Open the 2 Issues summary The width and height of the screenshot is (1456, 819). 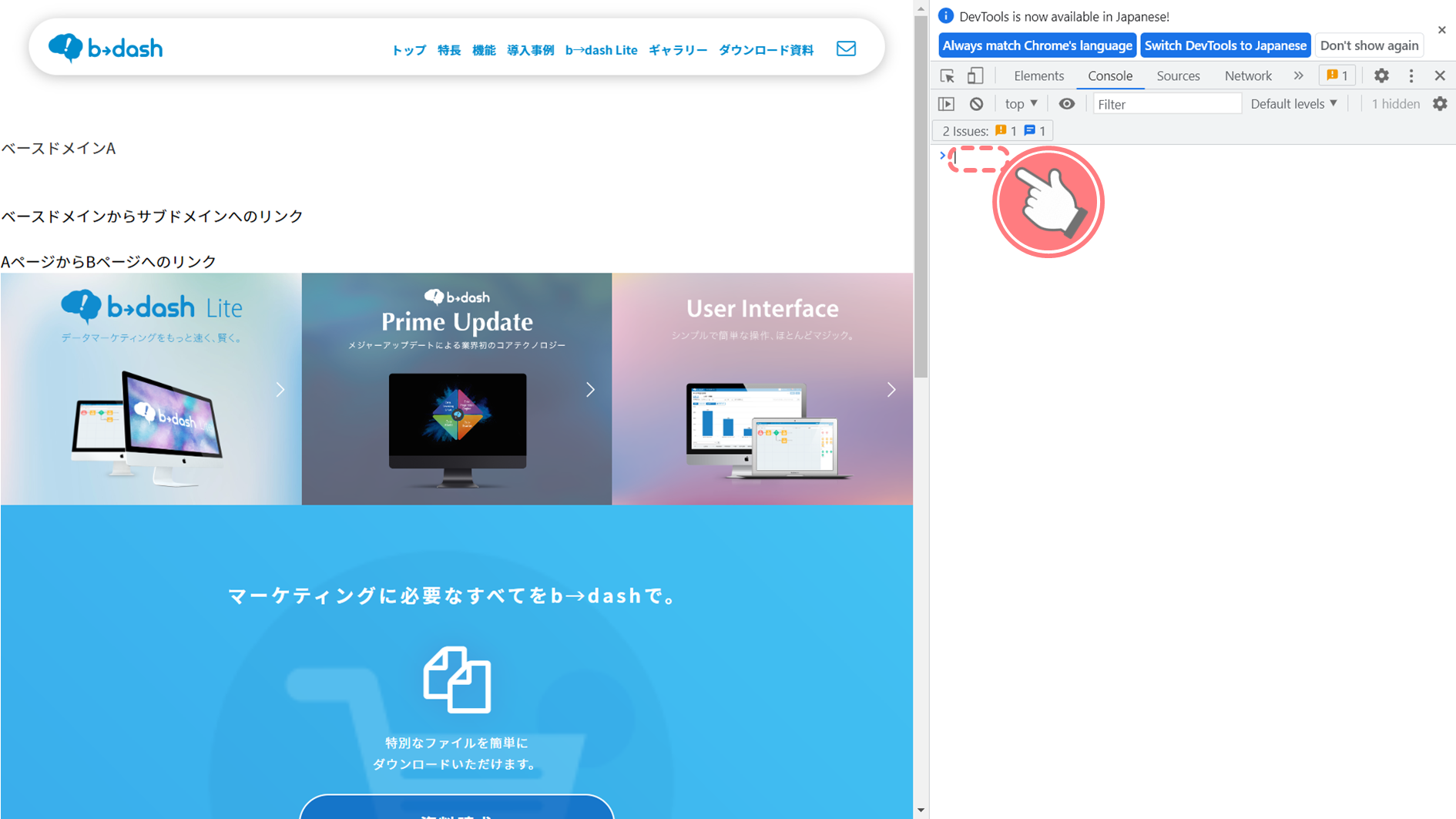993,131
